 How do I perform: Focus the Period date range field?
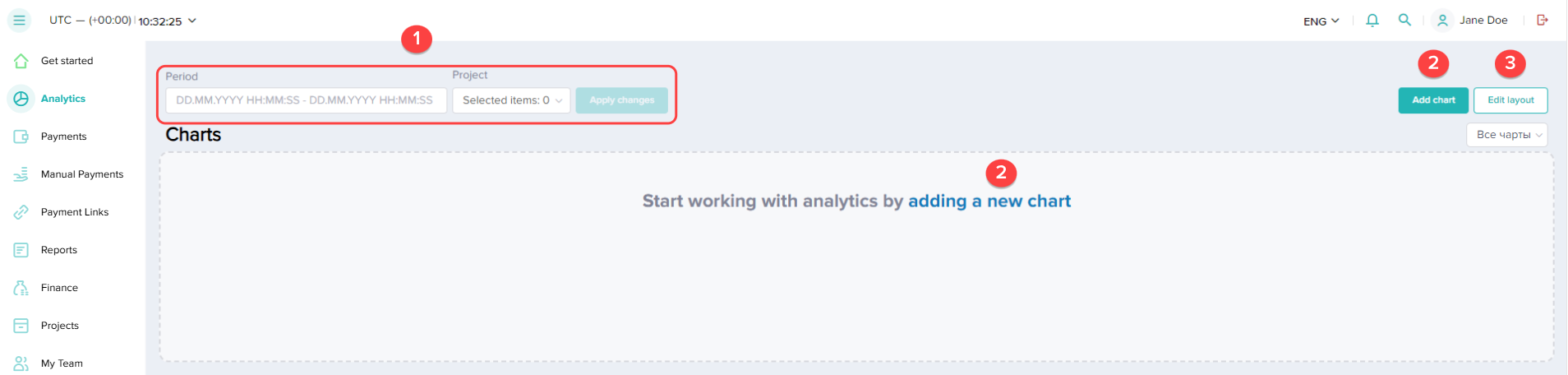click(x=306, y=100)
